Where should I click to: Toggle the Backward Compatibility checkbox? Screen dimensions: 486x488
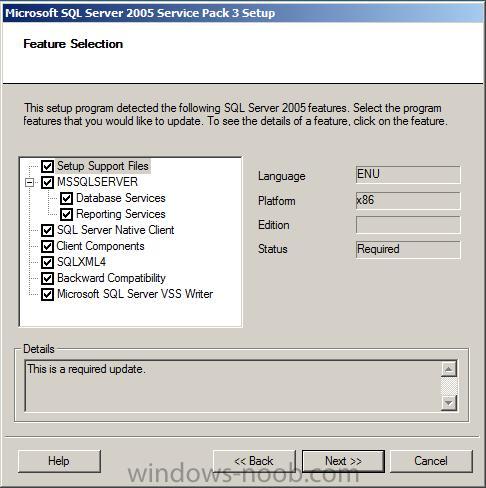pyautogui.click(x=47, y=278)
